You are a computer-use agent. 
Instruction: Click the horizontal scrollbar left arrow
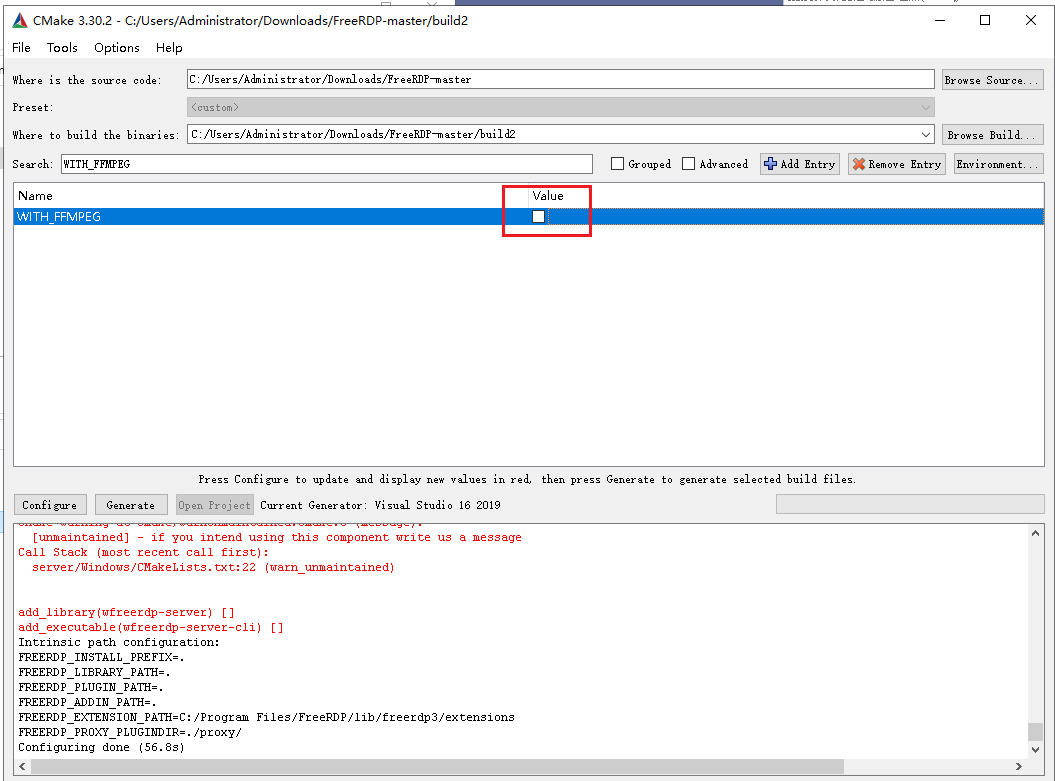tap(22, 766)
